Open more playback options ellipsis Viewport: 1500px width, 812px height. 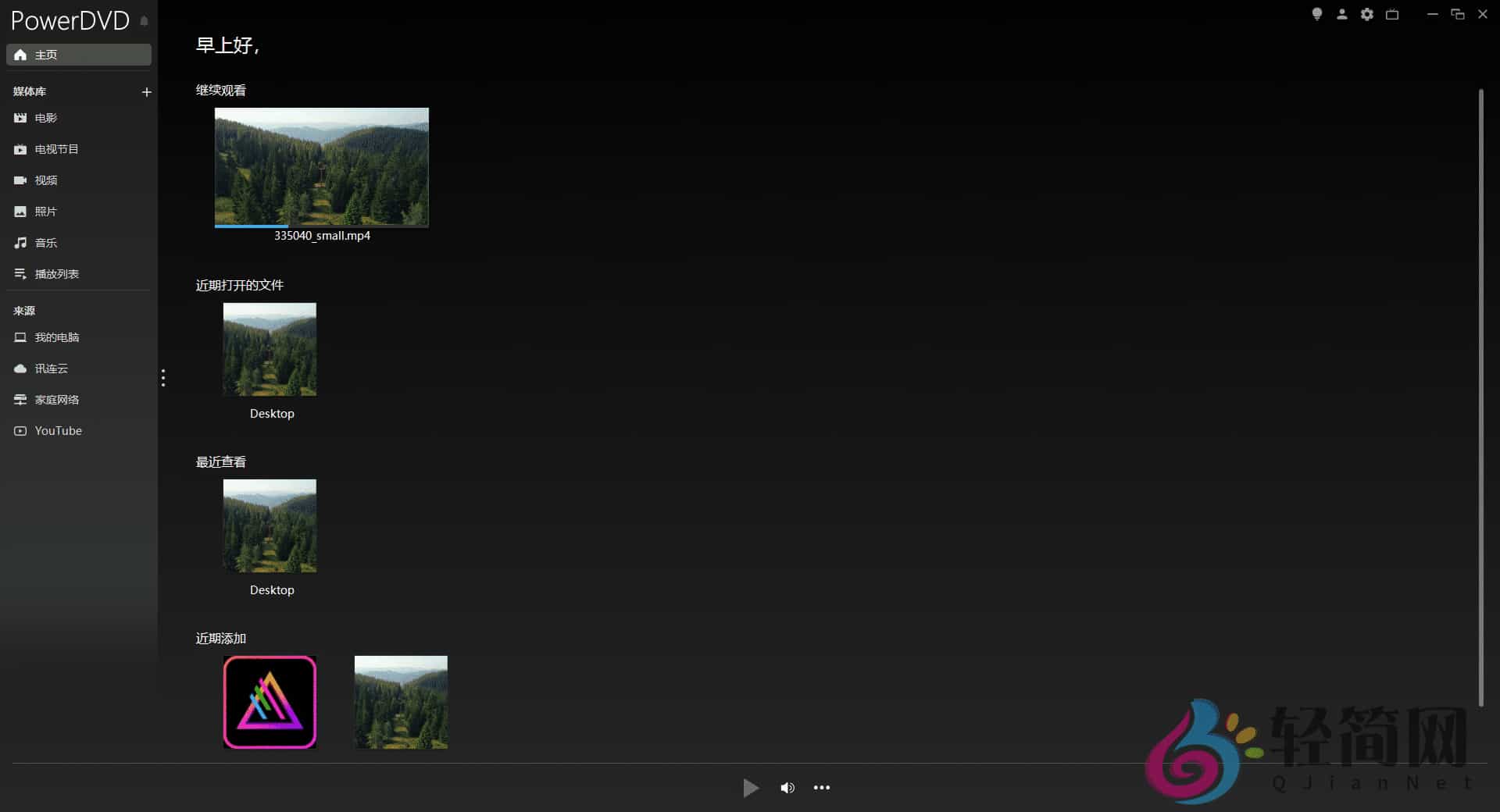821,788
